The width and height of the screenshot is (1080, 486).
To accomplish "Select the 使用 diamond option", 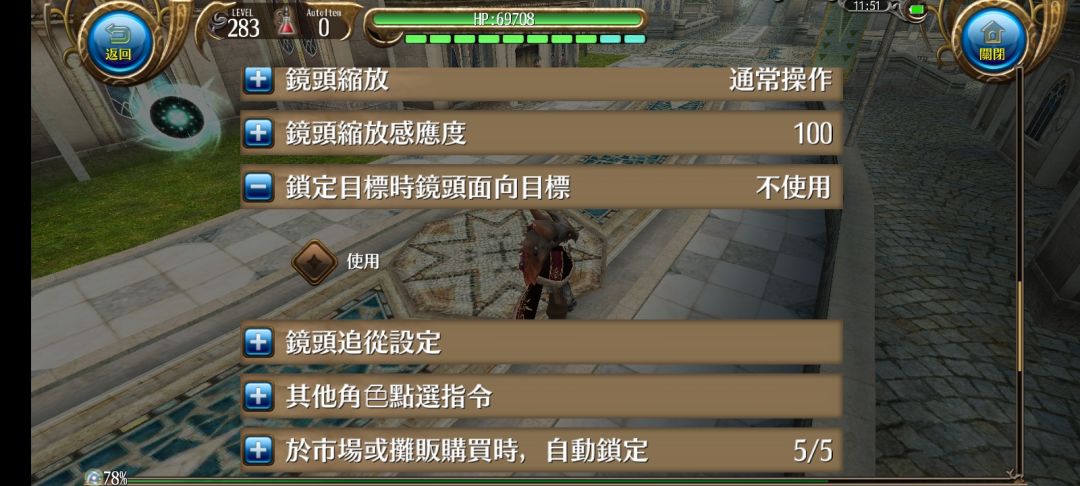I will [314, 262].
